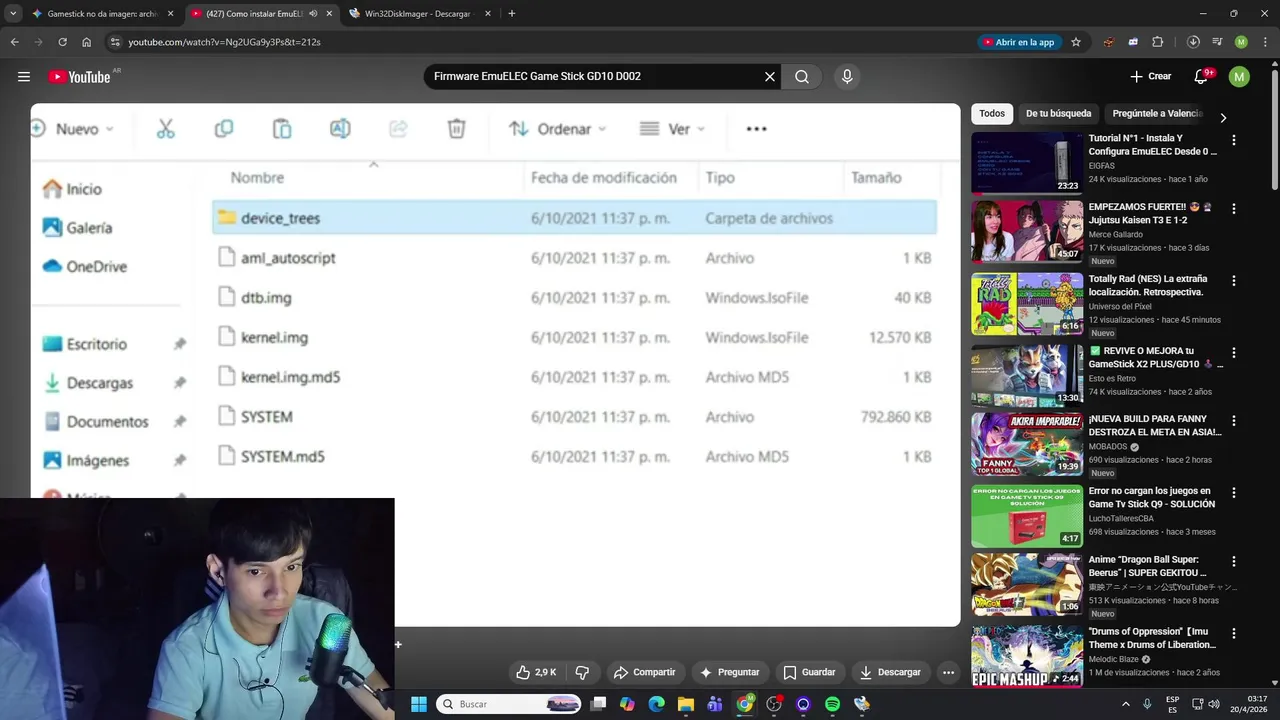Select the Todos filter chip
The image size is (1280, 720).
992,114
